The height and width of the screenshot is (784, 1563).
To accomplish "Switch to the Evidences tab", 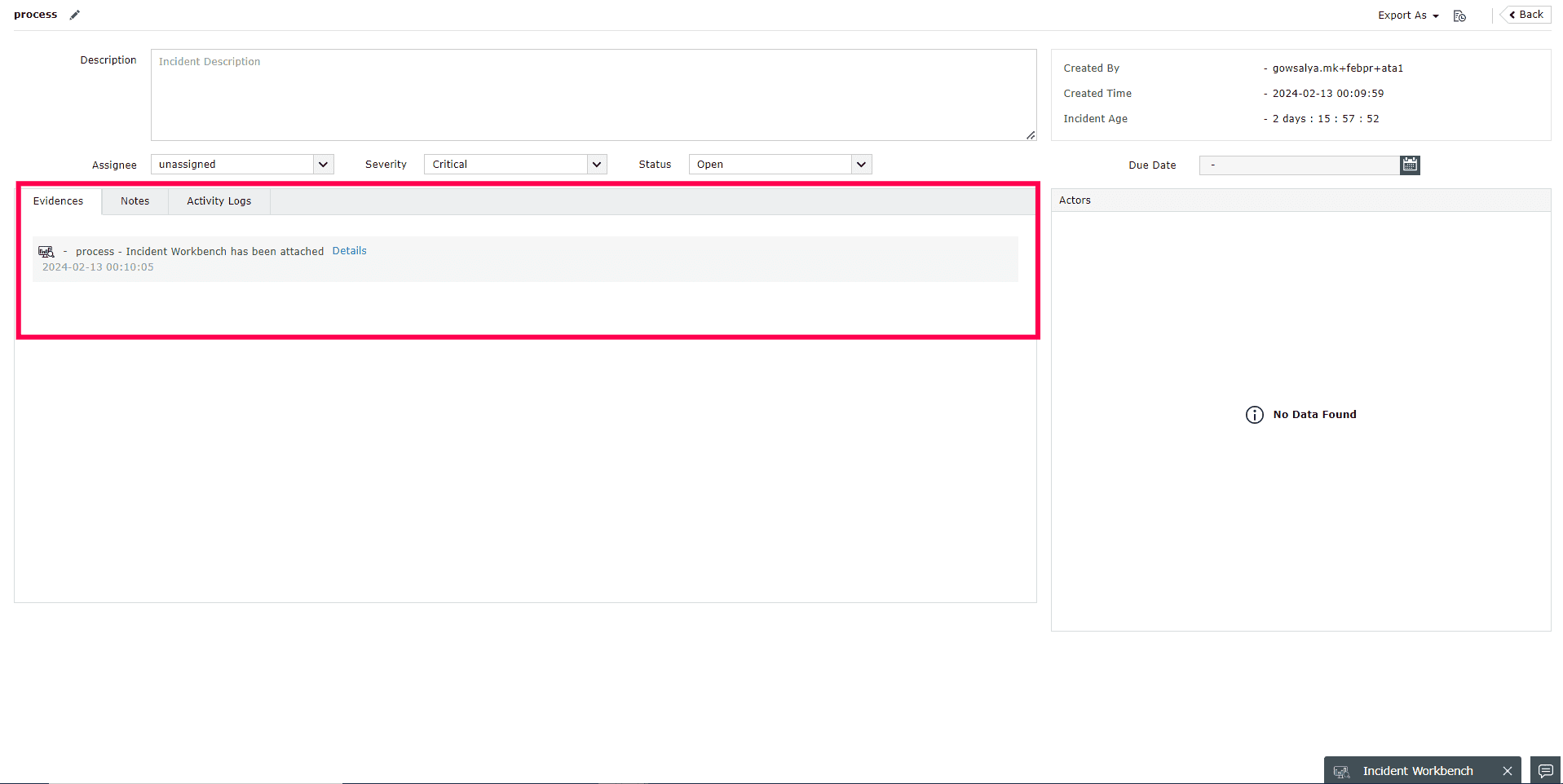I will tap(59, 201).
